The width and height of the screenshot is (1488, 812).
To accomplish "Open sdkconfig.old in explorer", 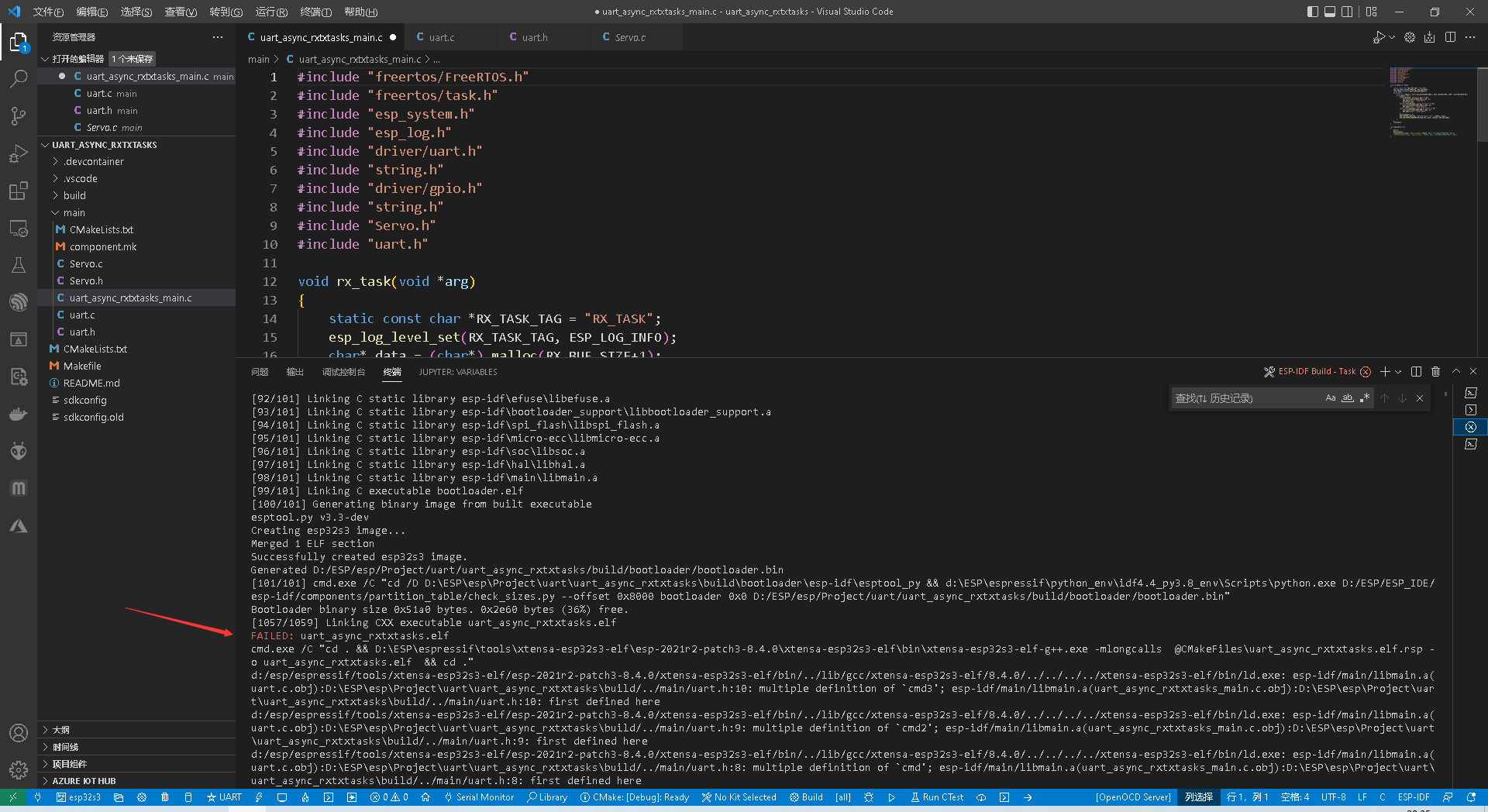I will [x=93, y=418].
